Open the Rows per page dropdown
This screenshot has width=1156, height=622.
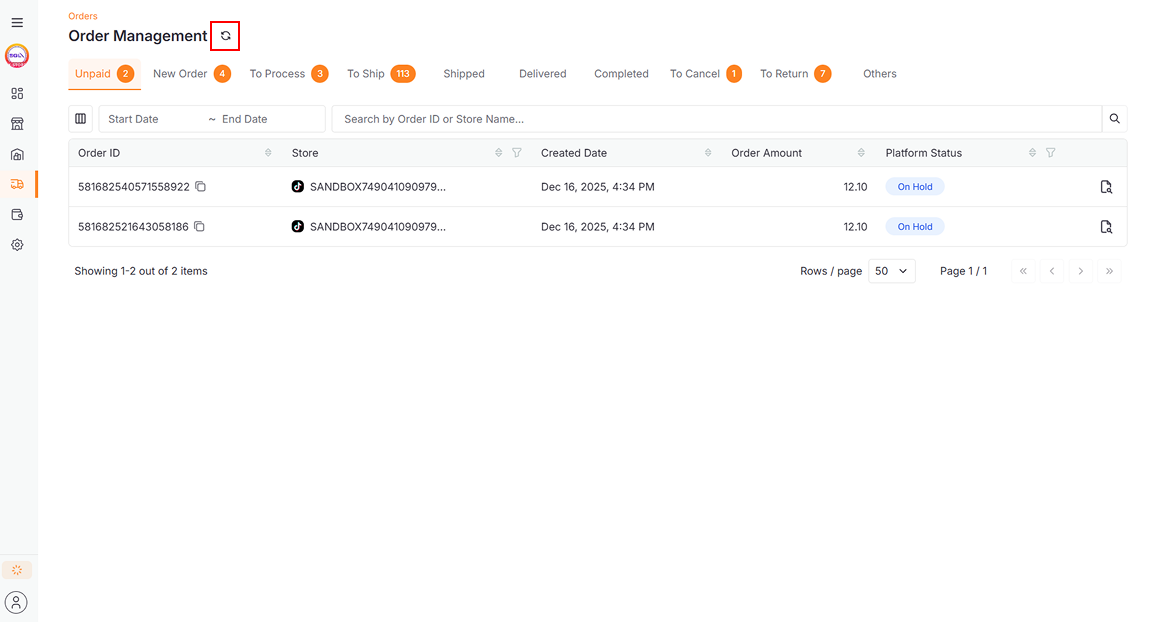pos(891,271)
